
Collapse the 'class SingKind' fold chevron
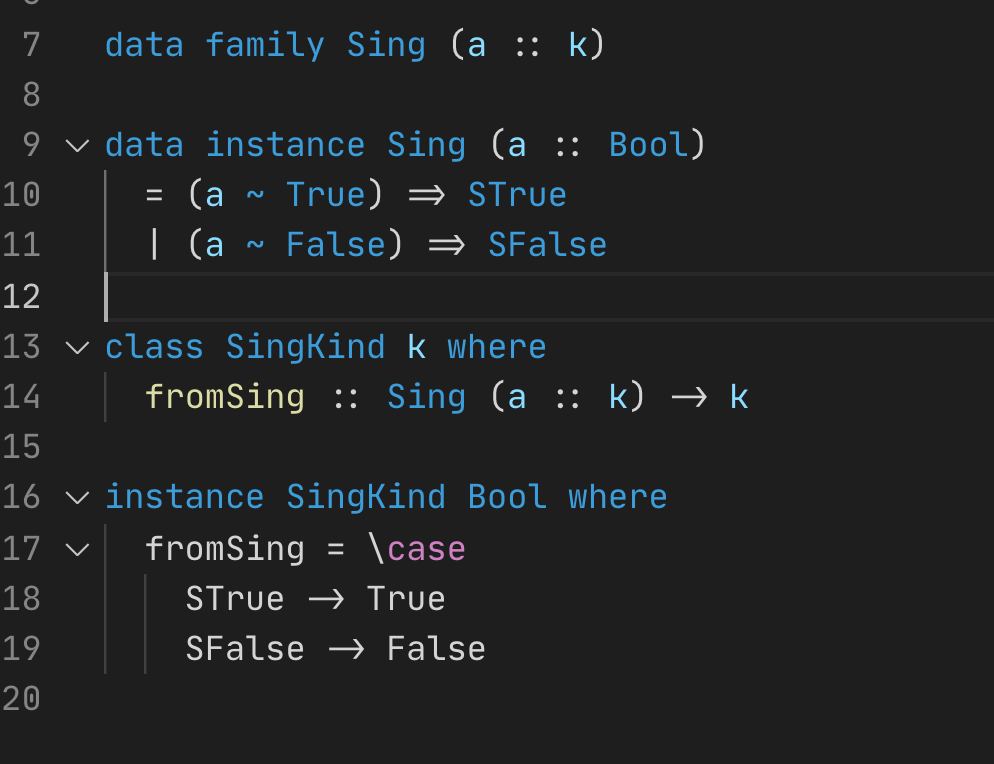click(77, 348)
